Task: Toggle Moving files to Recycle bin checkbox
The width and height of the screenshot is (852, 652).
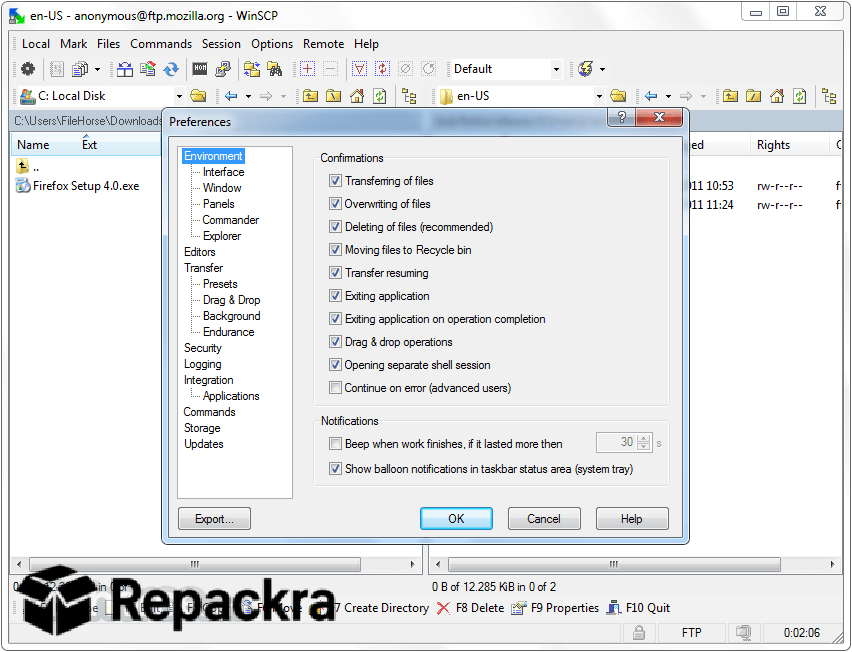Action: click(335, 250)
